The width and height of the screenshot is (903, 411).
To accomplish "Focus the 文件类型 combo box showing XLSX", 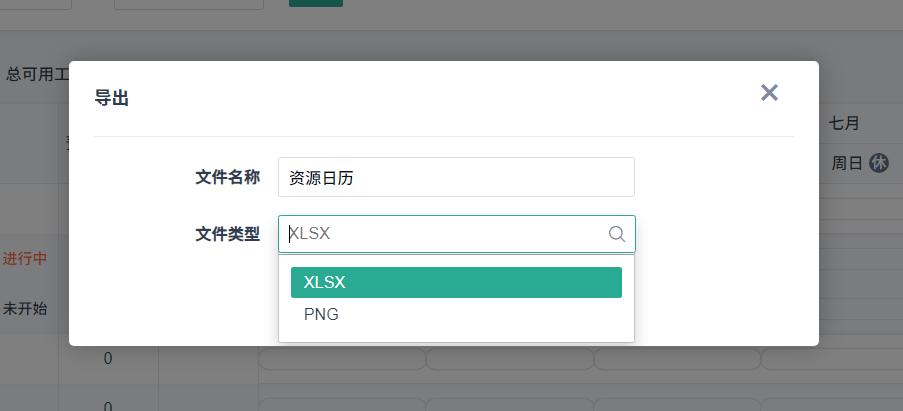I will [x=445, y=234].
